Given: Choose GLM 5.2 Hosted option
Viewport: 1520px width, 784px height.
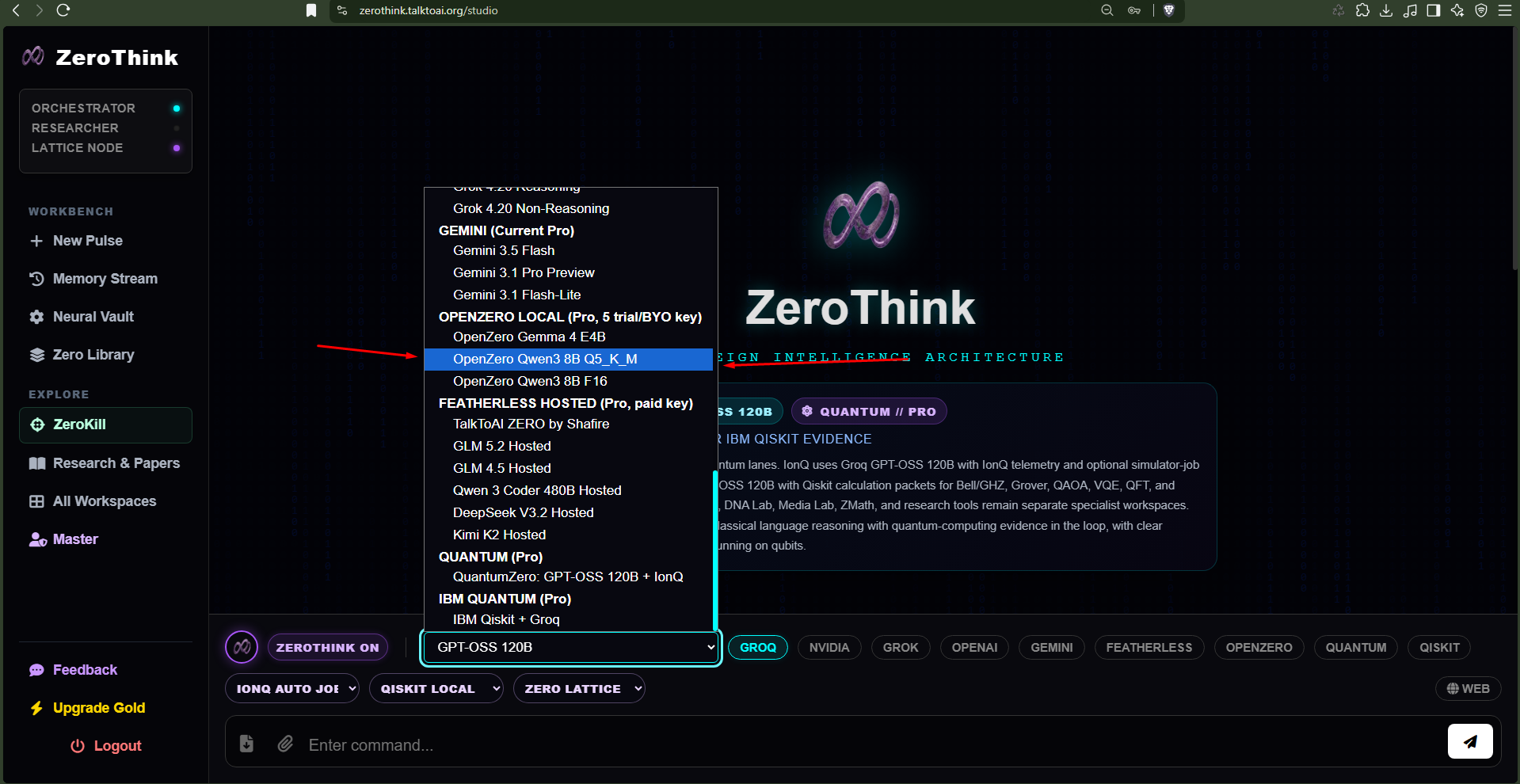Looking at the screenshot, I should tap(569, 446).
